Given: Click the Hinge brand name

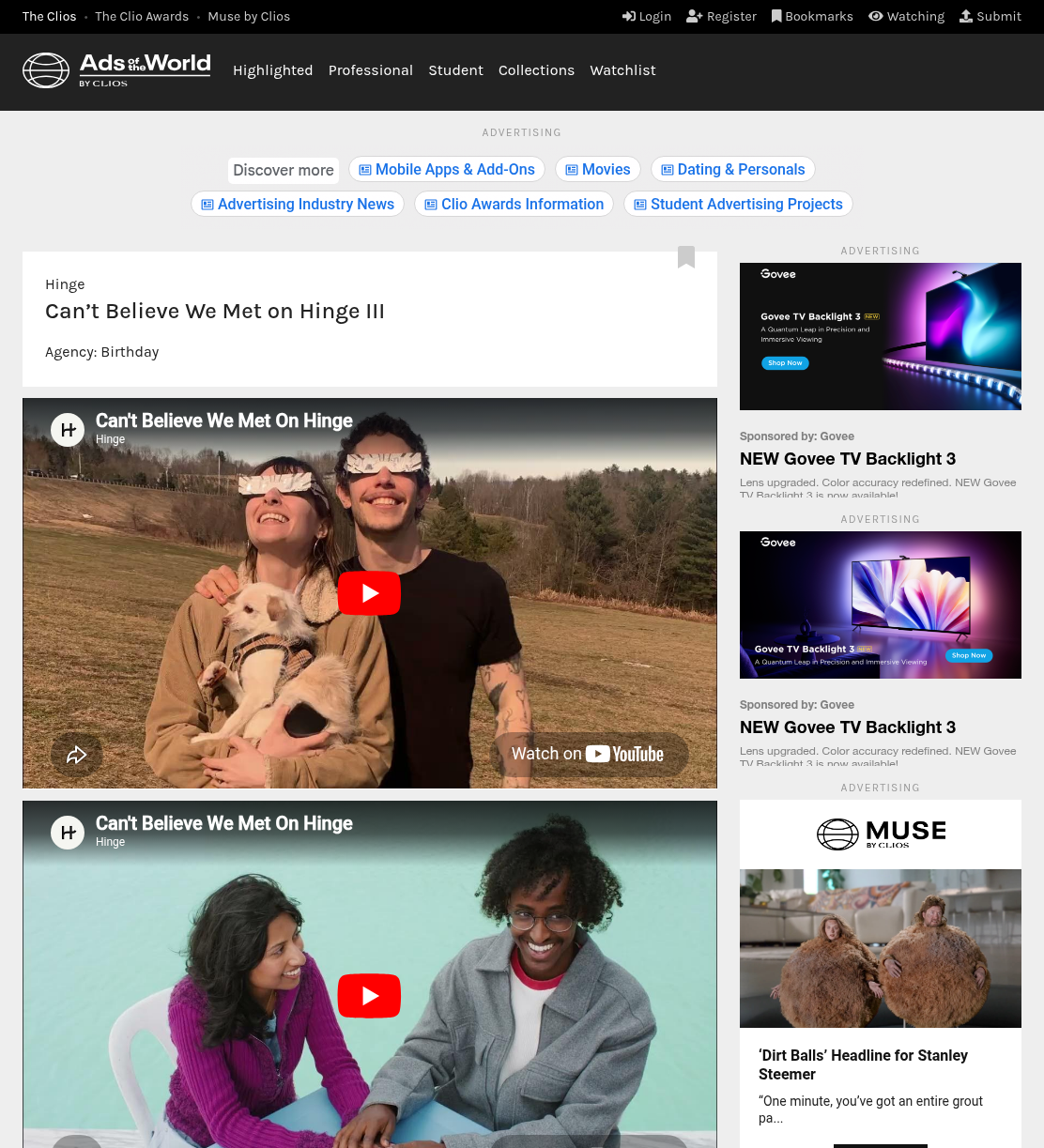Looking at the screenshot, I should point(65,284).
